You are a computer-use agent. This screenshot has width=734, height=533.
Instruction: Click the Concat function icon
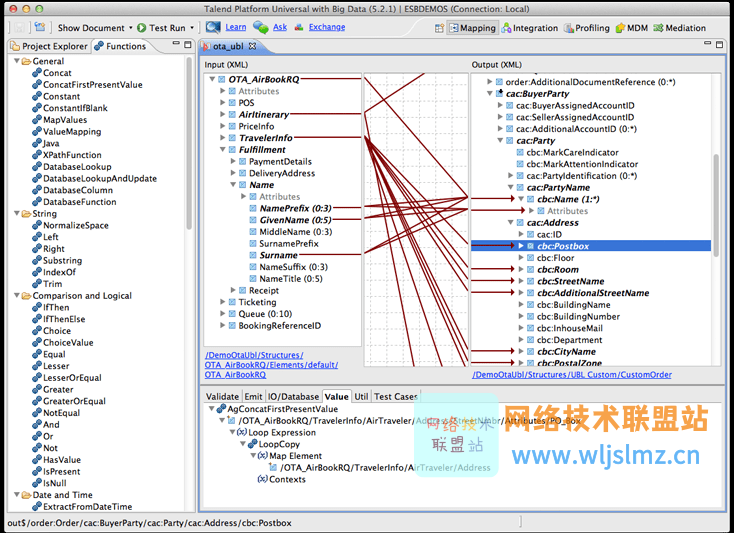[x=37, y=73]
